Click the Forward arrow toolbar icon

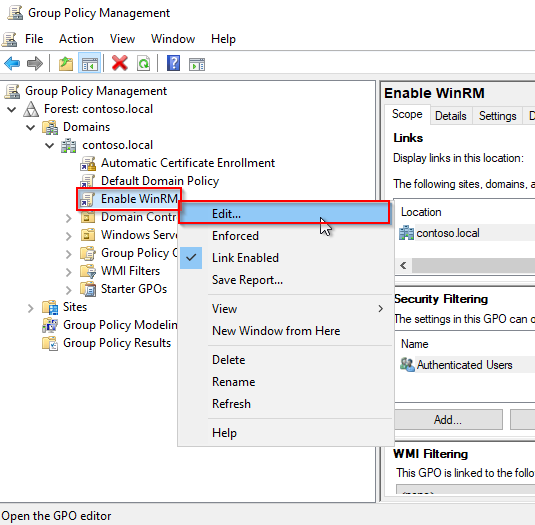(x=35, y=64)
